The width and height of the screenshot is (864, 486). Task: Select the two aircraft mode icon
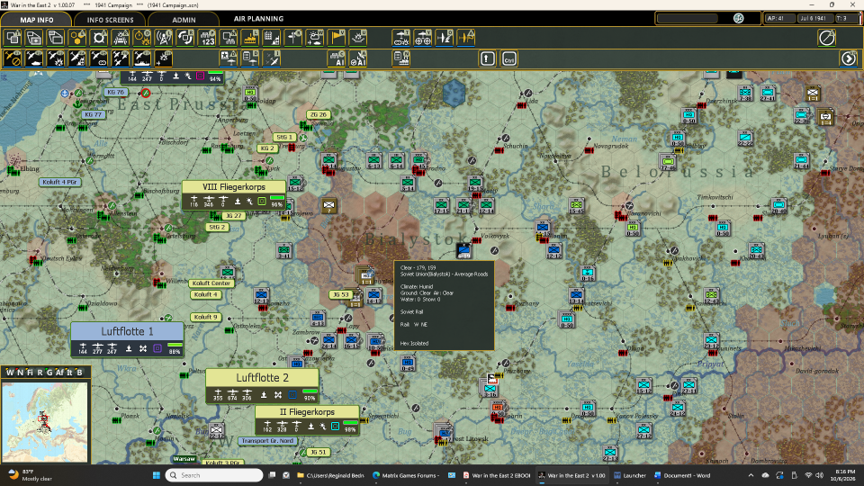coord(120,58)
